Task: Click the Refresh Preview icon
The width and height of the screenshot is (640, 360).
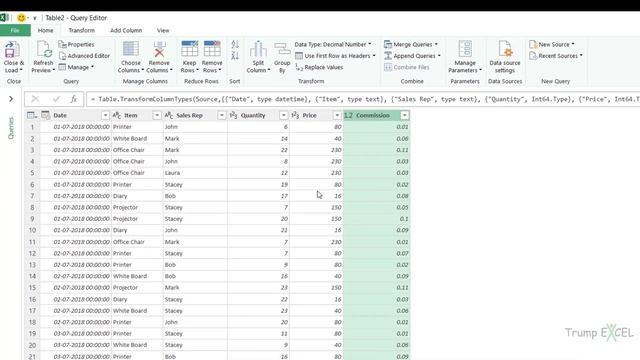Action: coord(44,50)
